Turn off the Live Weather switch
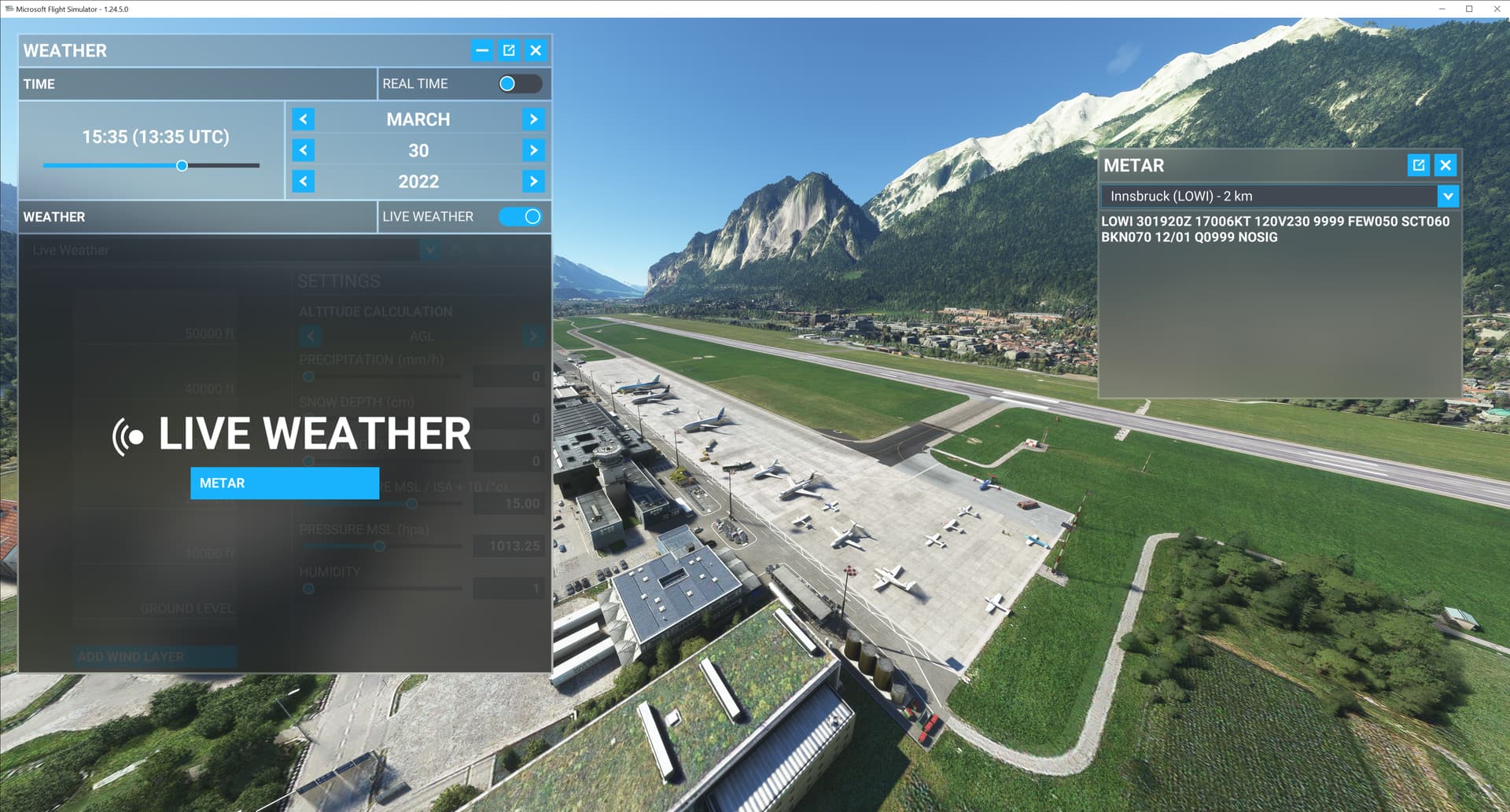 point(520,216)
